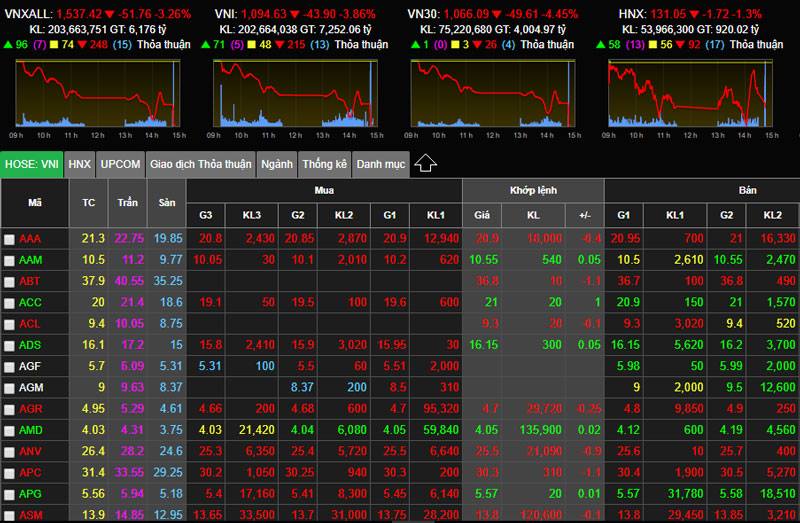Open Giao dịch Thỏa thuận tab
Viewport: 800px width, 523px height.
coord(201,164)
